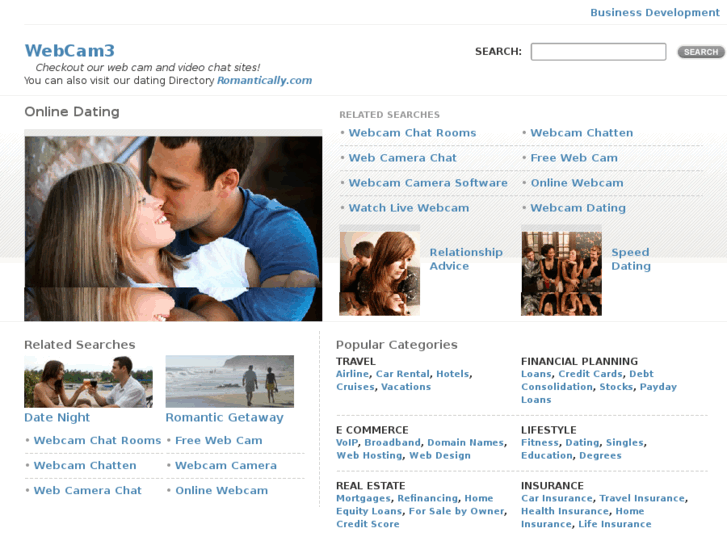Open the Refinancing link

[428, 498]
